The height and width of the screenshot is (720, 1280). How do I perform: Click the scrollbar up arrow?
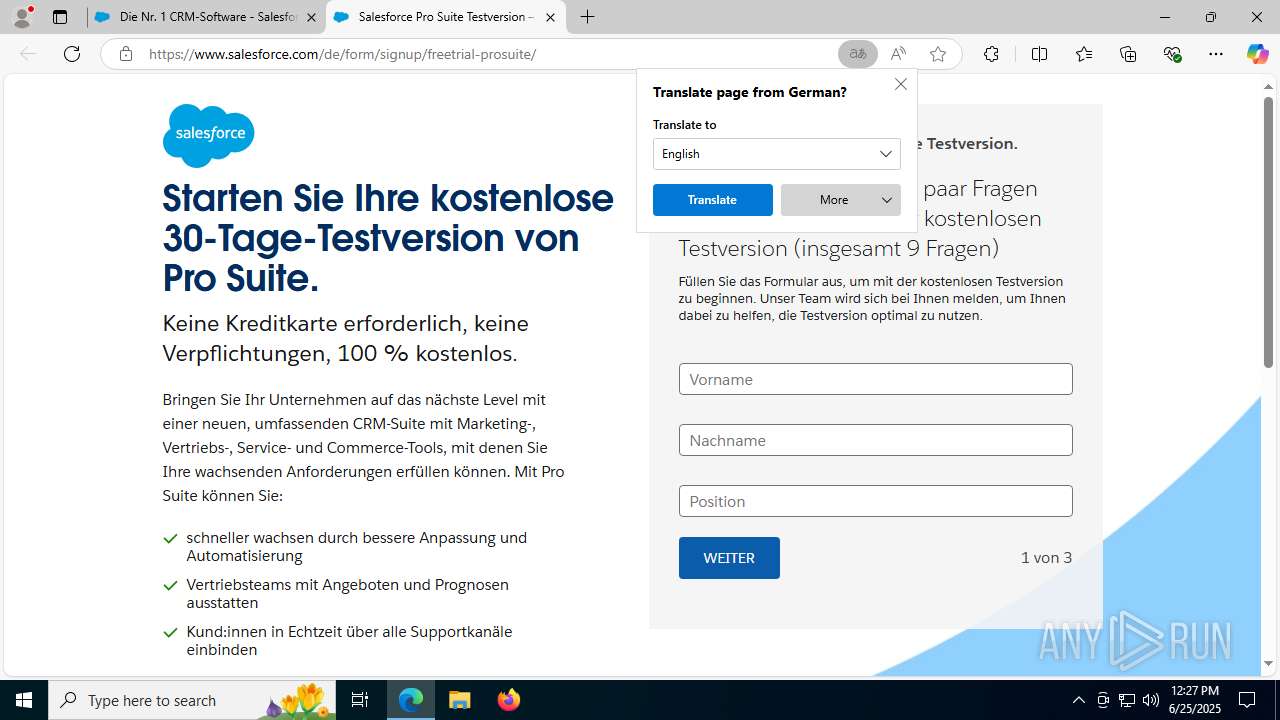pyautogui.click(x=1268, y=86)
